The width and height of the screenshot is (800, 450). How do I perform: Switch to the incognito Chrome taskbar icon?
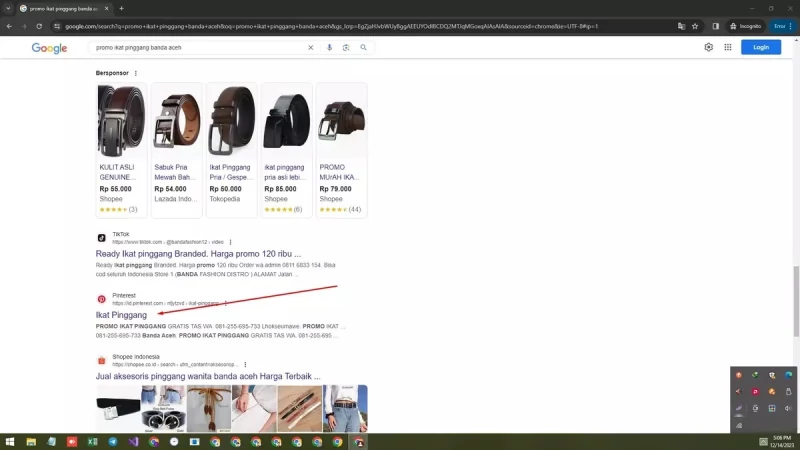click(359, 442)
